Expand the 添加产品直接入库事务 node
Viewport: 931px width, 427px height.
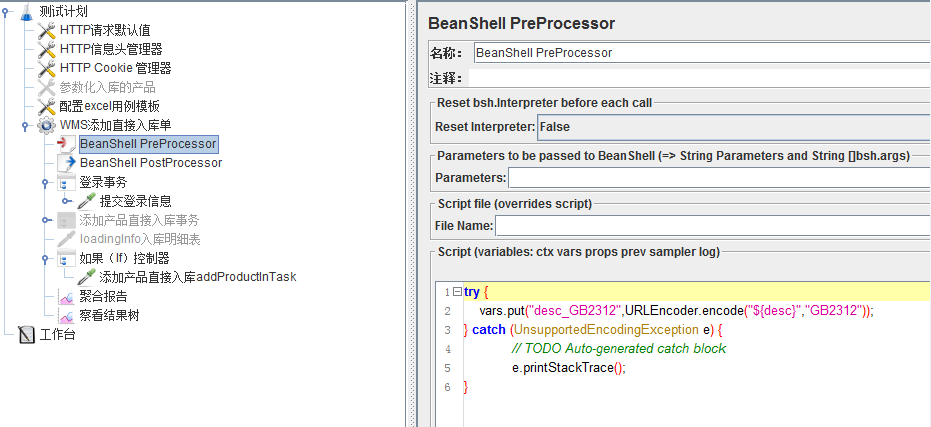point(45,220)
